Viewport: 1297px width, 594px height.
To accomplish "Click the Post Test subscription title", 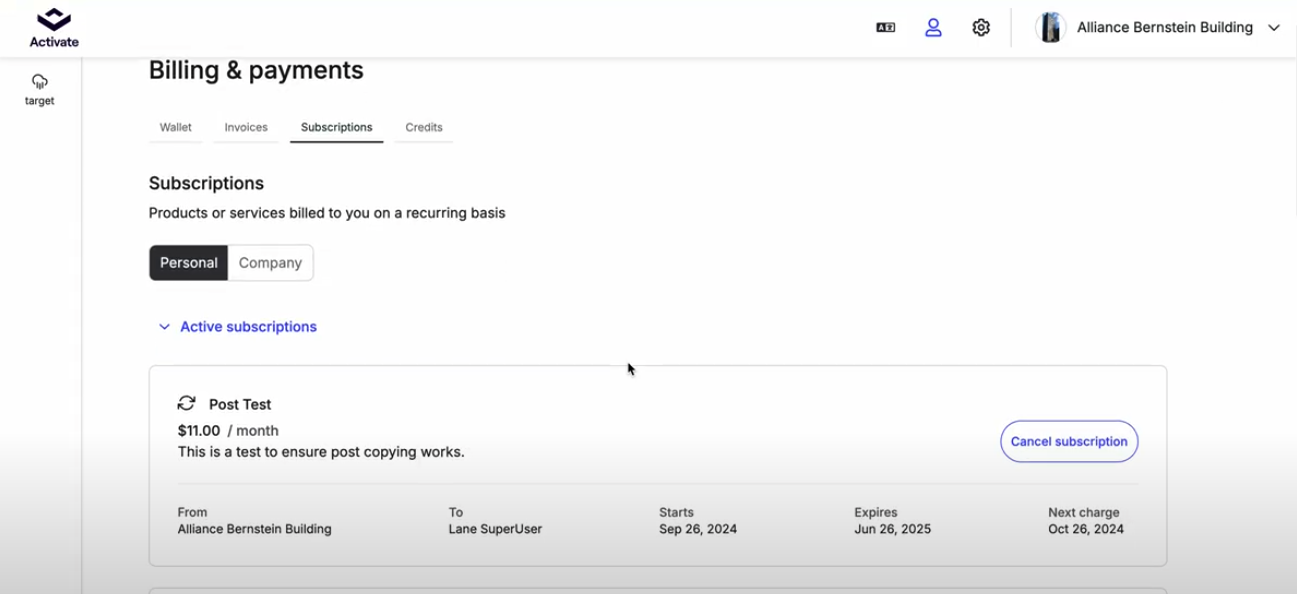I will (x=240, y=404).
